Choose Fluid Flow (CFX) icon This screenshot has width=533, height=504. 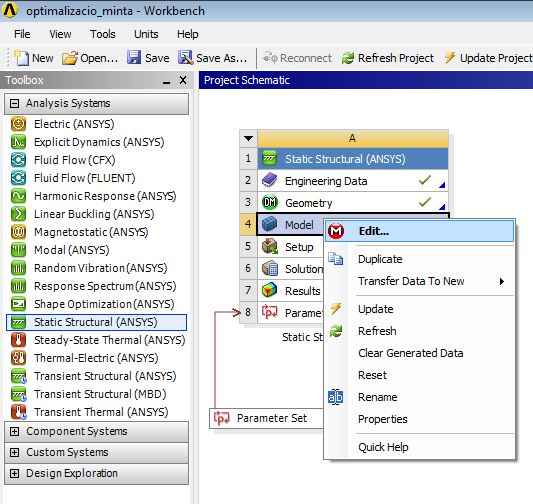click(x=18, y=160)
